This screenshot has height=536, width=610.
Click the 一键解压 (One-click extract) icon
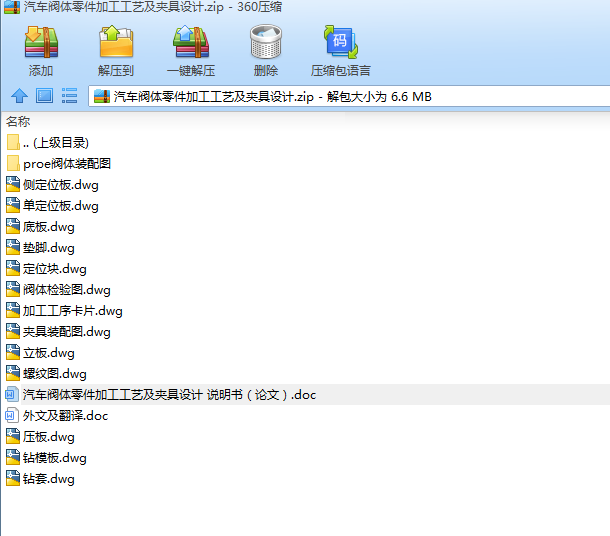click(191, 42)
